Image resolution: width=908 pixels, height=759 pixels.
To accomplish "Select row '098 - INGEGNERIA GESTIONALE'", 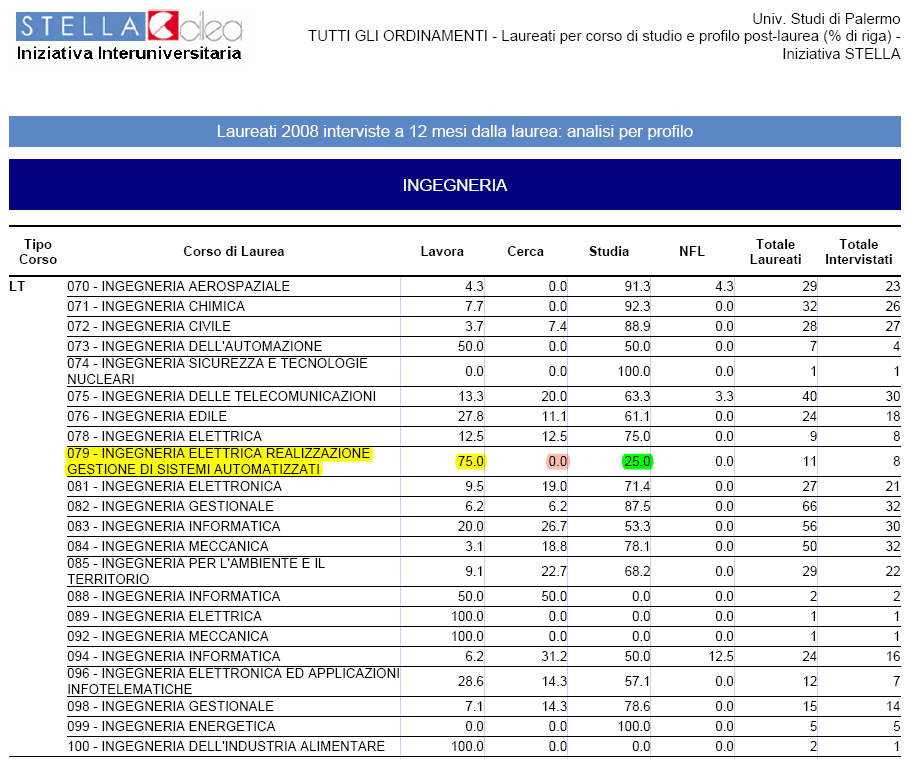I will 484,706.
